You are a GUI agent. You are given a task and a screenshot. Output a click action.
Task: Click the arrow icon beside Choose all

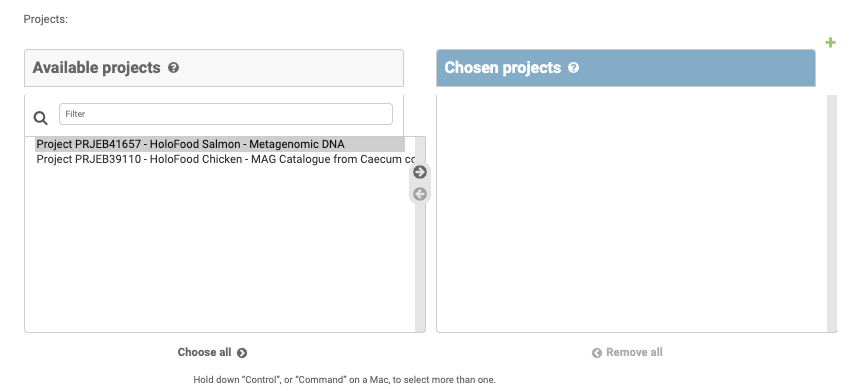242,353
